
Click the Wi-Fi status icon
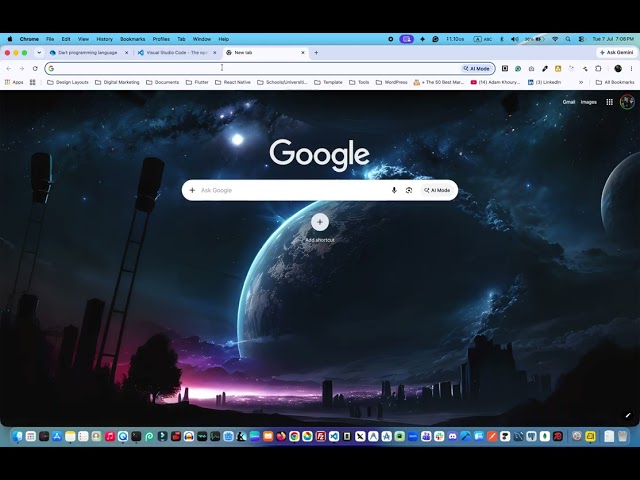click(555, 39)
